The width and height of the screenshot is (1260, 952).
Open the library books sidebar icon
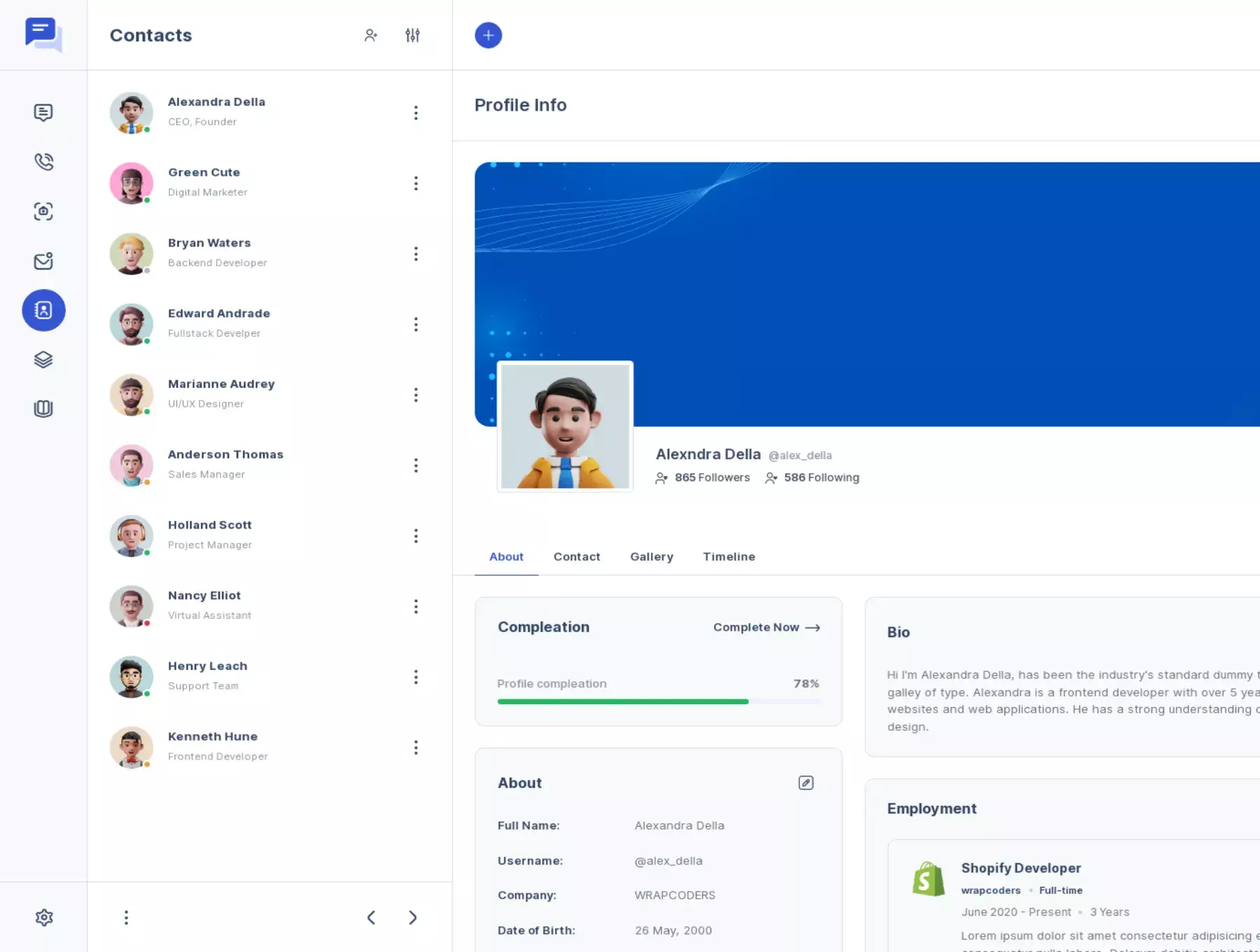tap(43, 409)
